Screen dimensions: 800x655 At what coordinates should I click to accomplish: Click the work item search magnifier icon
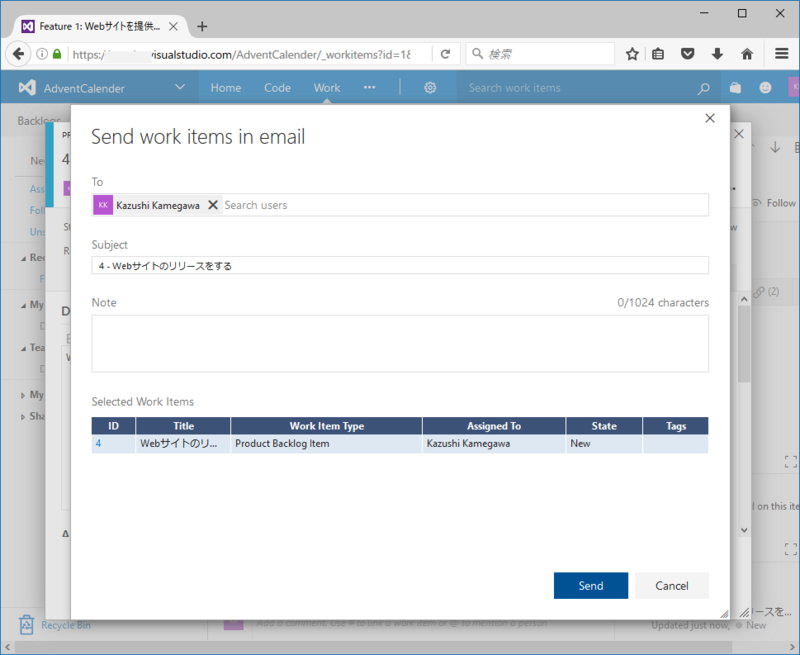click(704, 88)
